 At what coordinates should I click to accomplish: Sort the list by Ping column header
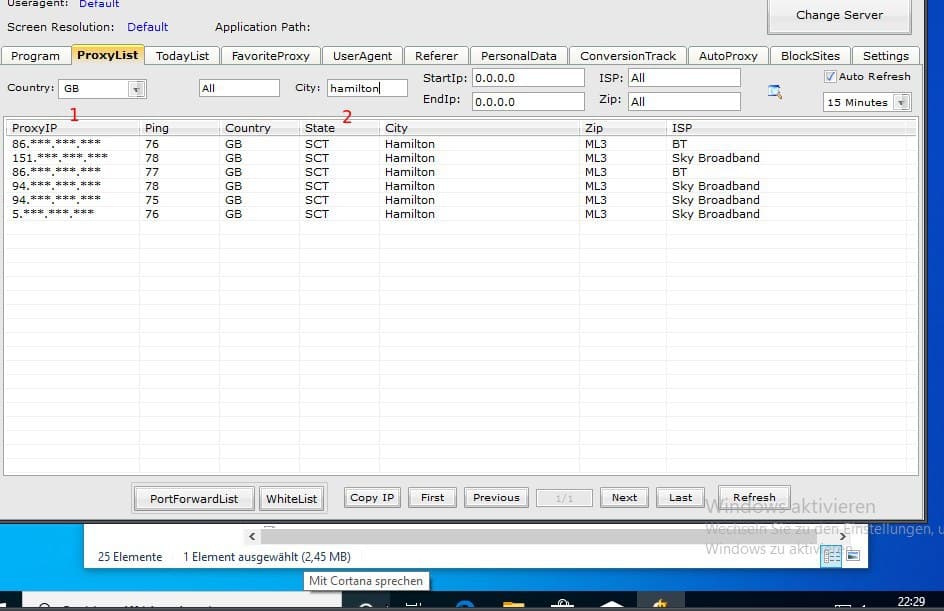tap(178, 128)
